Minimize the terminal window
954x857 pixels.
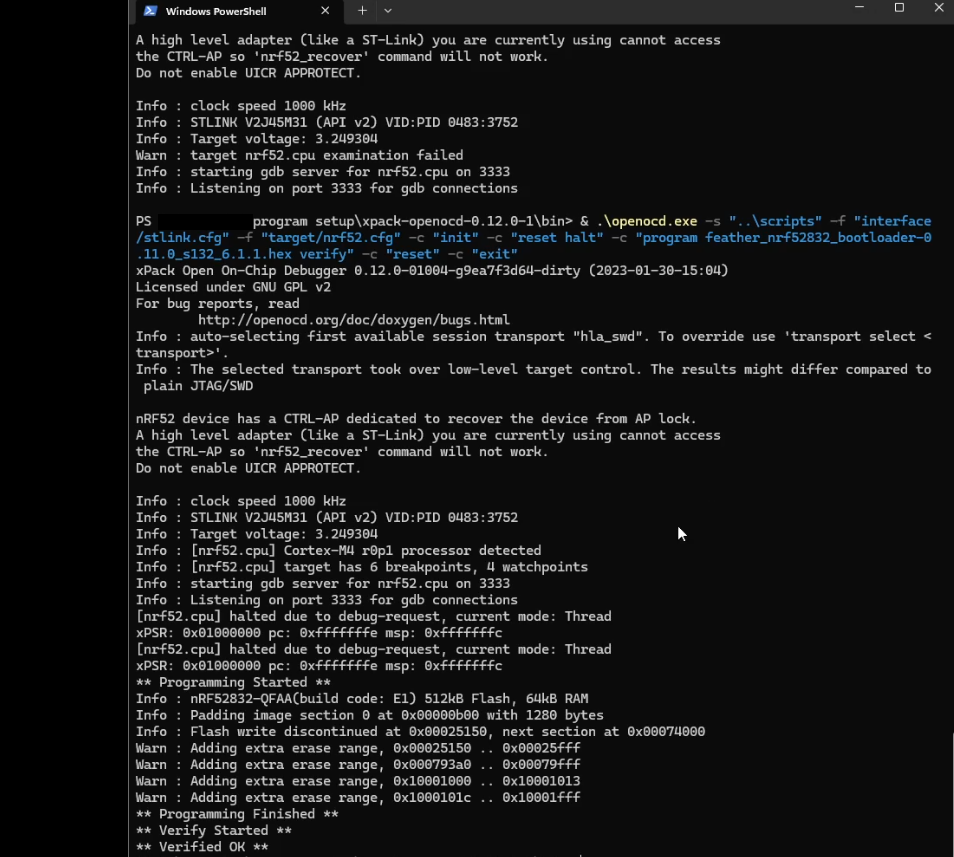click(x=859, y=7)
